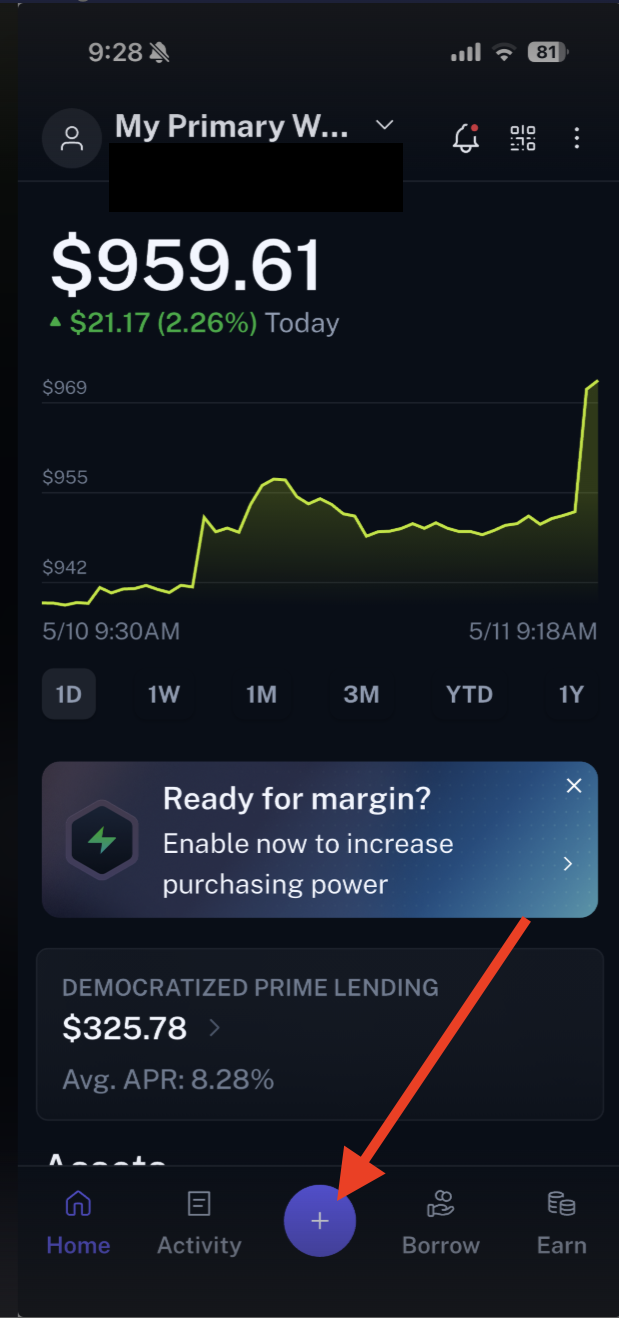This screenshot has height=1318, width=619.
Task: Tap the QR code scanner icon
Action: pyautogui.click(x=523, y=138)
